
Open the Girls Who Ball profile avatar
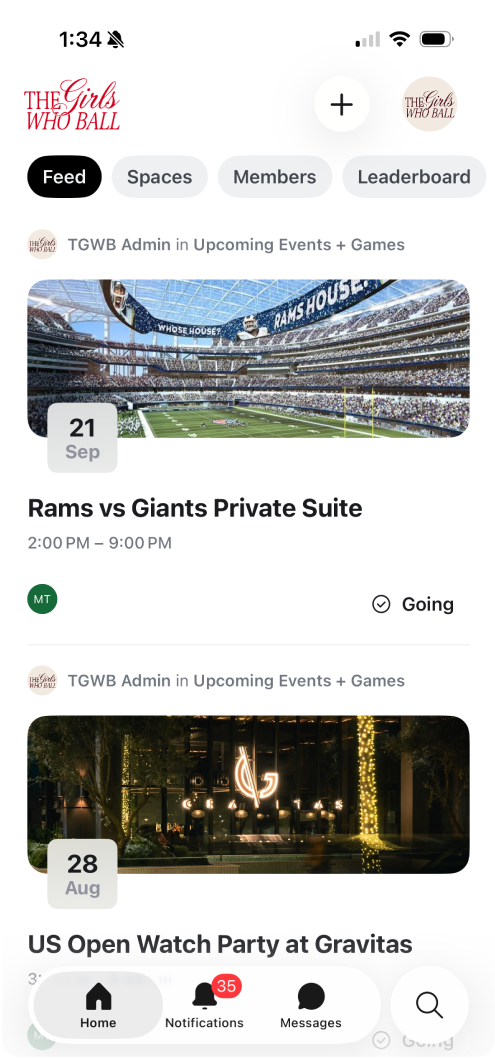coord(429,105)
